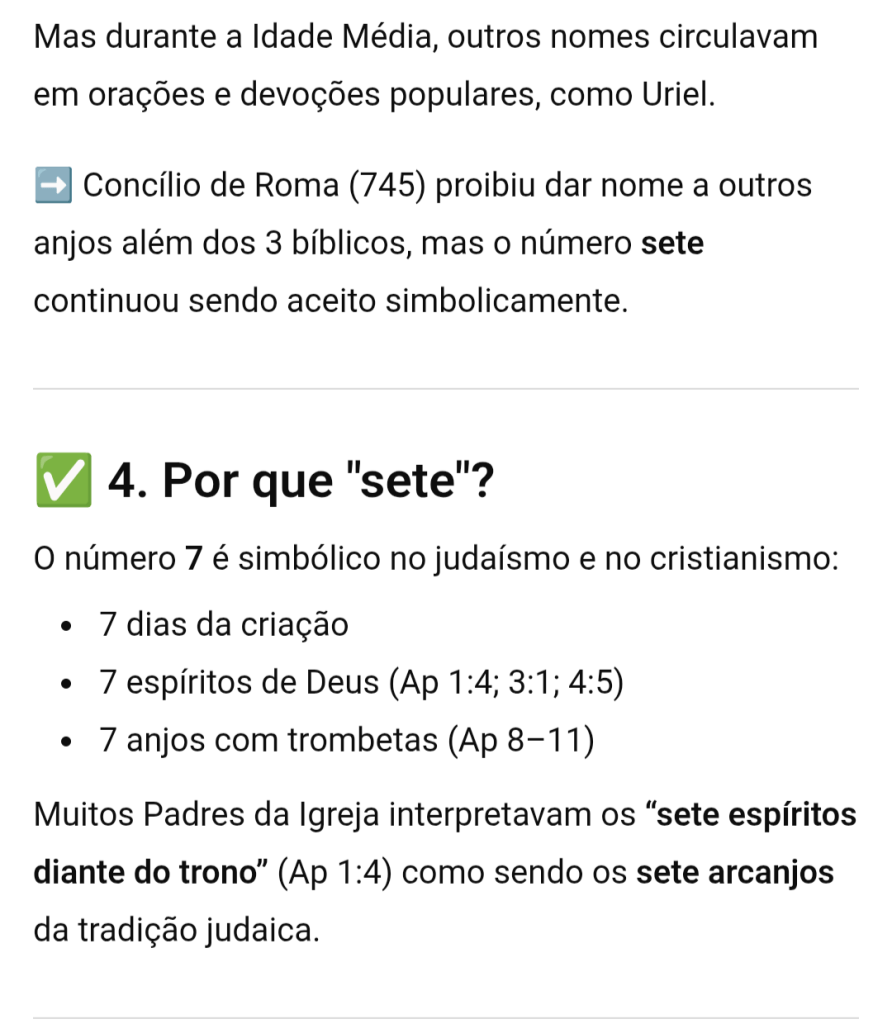The height and width of the screenshot is (1024, 892).
Task: Click the bold number '7' in 'O número 7'
Action: 195,559
